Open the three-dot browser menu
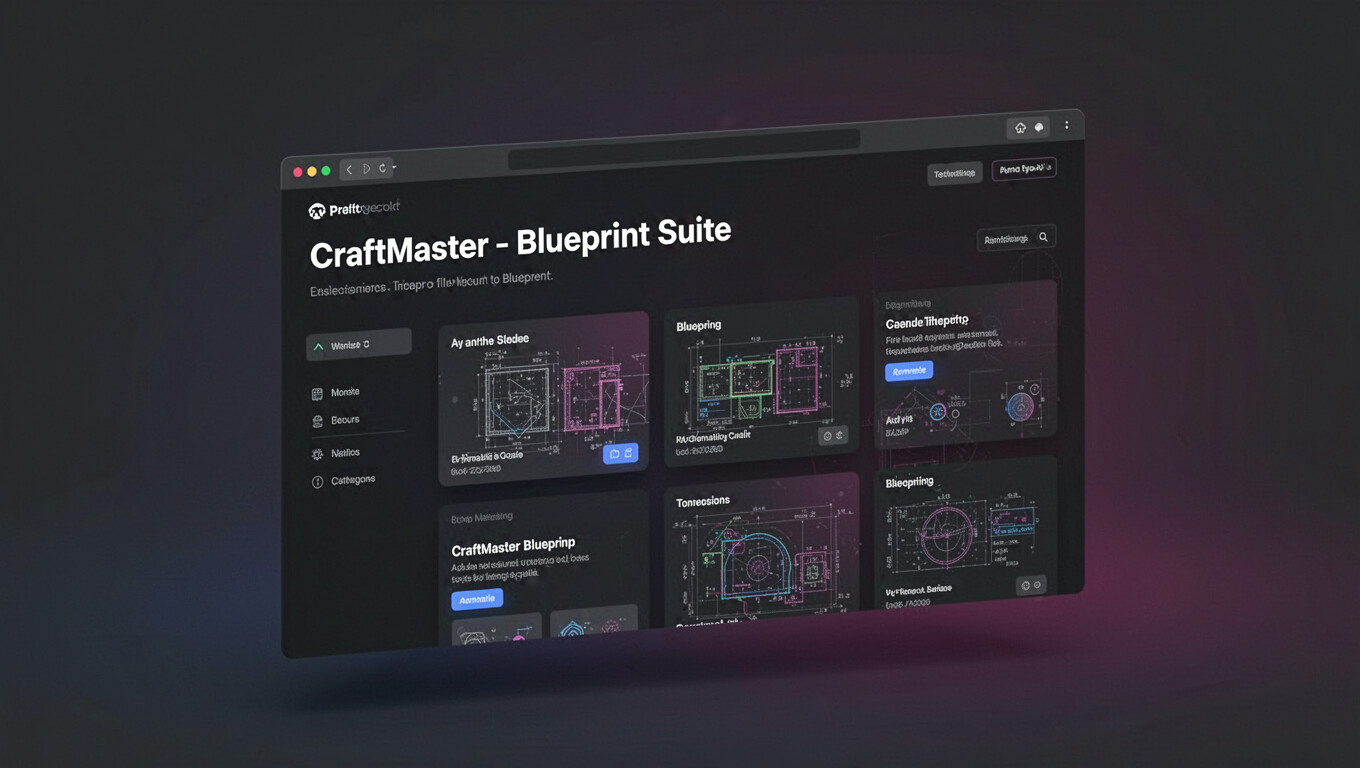Image resolution: width=1360 pixels, height=768 pixels. pos(1067,126)
